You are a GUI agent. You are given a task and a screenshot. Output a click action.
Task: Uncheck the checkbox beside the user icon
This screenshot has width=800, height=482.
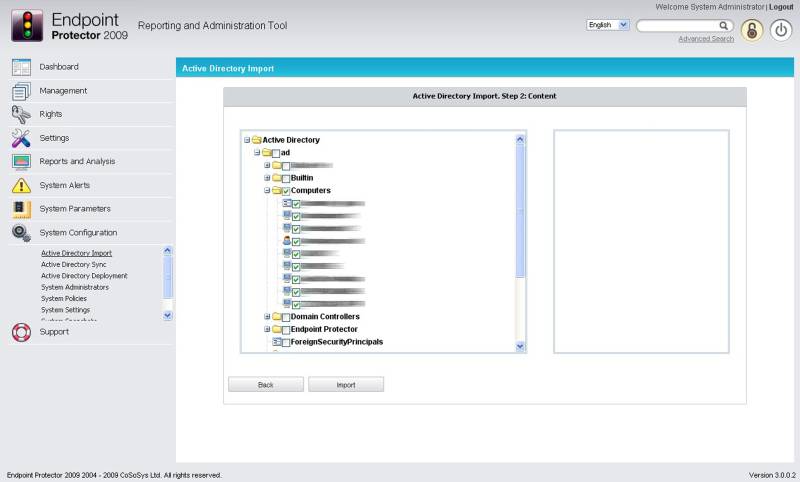(296, 242)
